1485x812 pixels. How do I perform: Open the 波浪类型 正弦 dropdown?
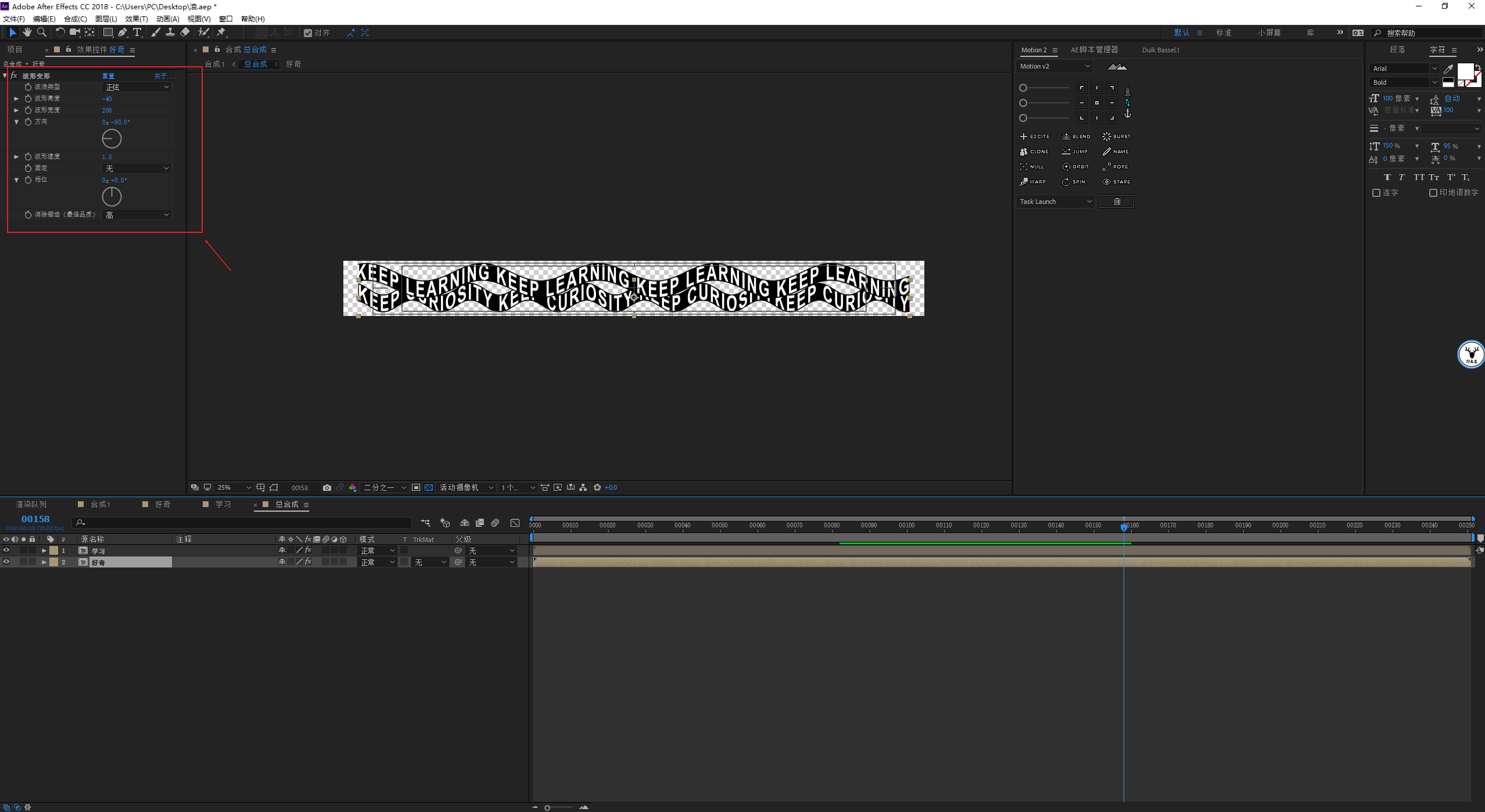(137, 87)
